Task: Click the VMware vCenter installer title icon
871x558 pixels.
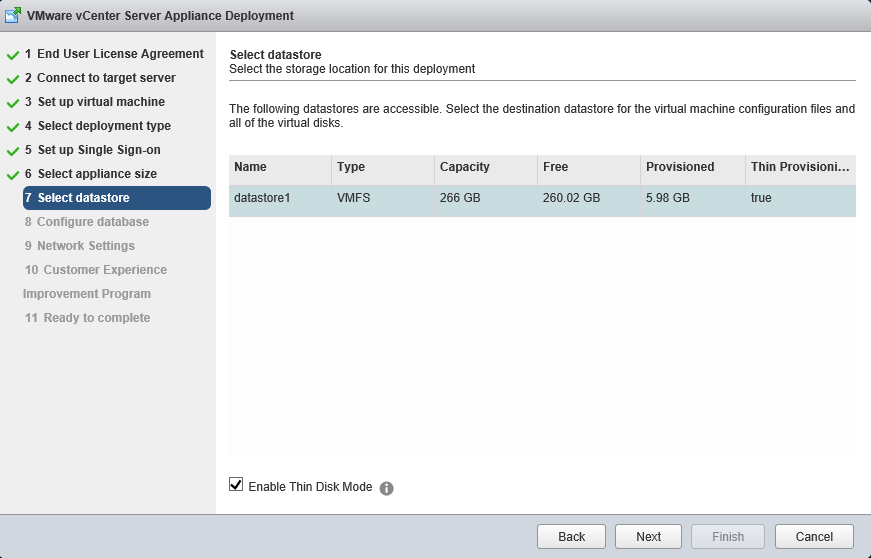Action: [14, 16]
